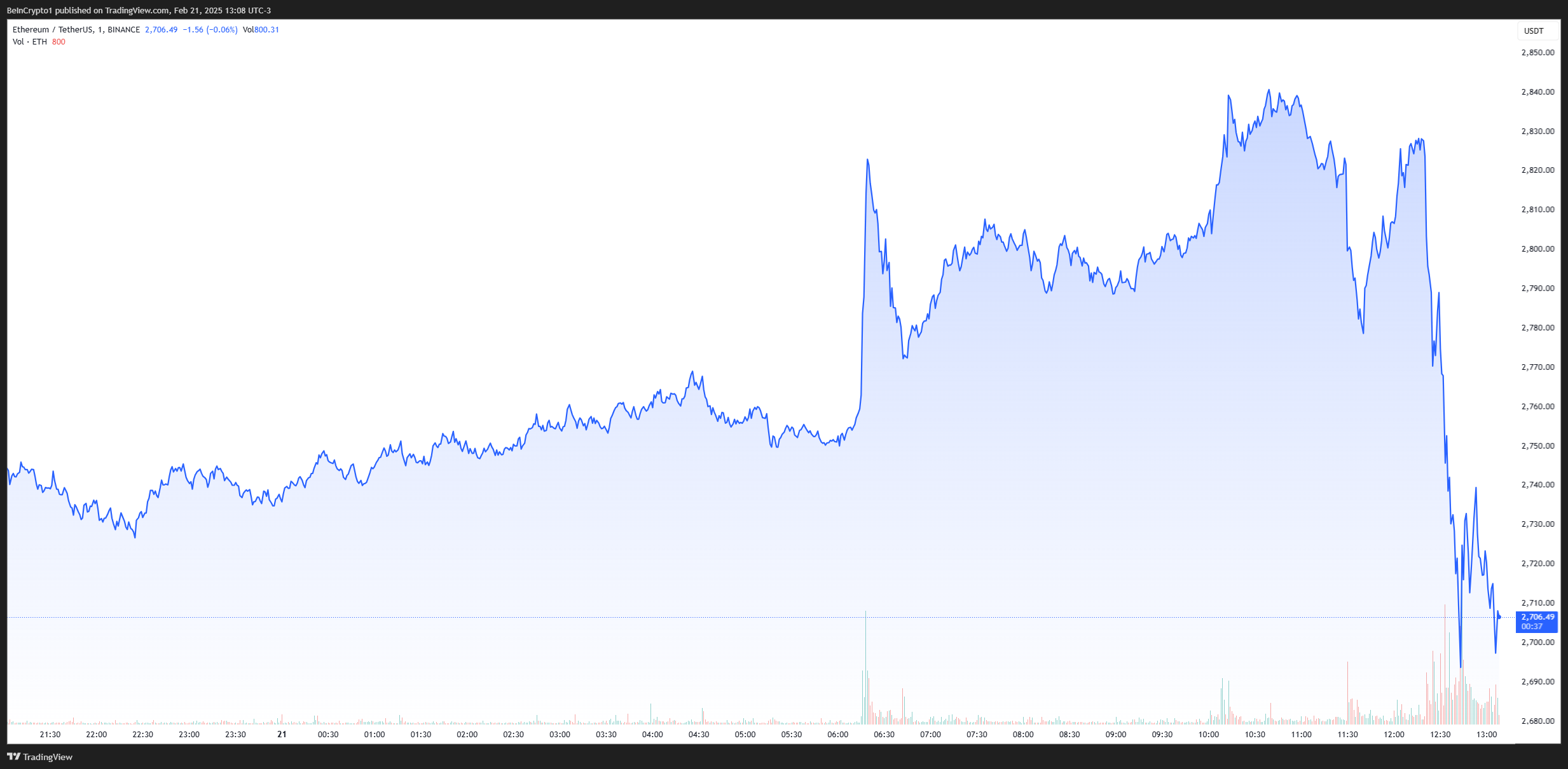
Task: Click the 2,850.00 price axis label
Action: tap(1537, 53)
